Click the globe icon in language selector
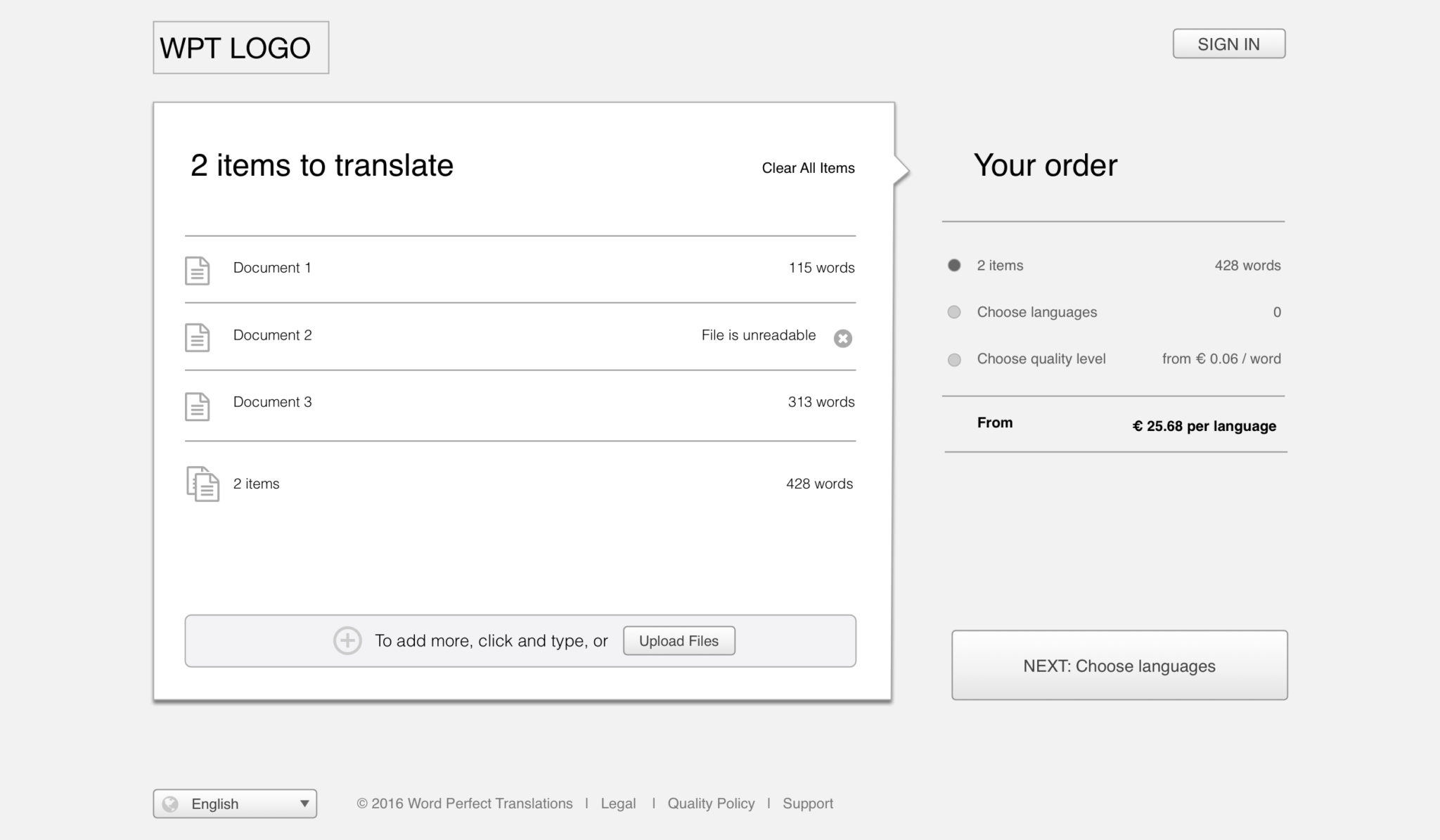Screen dimensions: 1440x840 click(170, 803)
